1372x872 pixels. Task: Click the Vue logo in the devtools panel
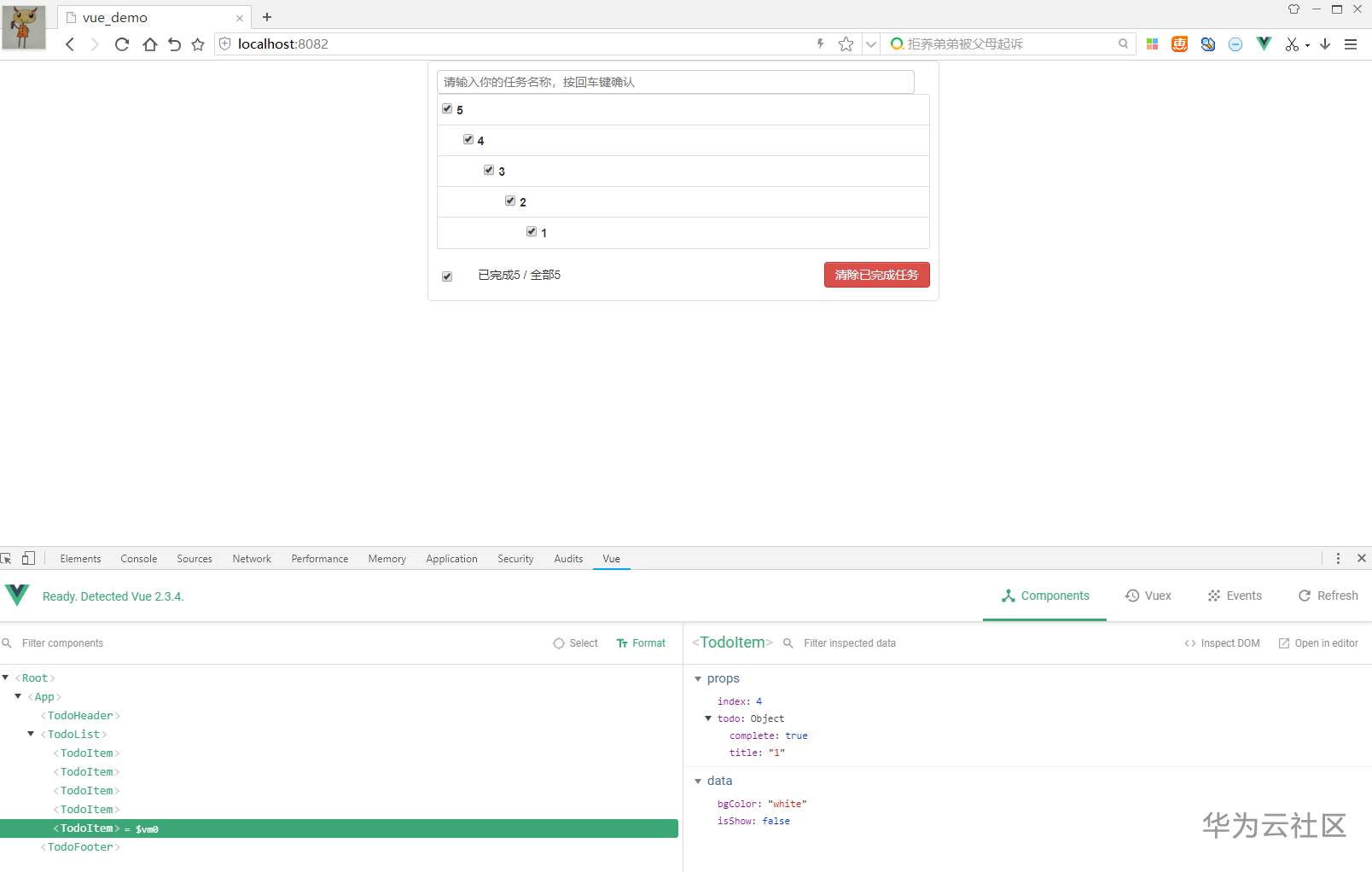17,595
